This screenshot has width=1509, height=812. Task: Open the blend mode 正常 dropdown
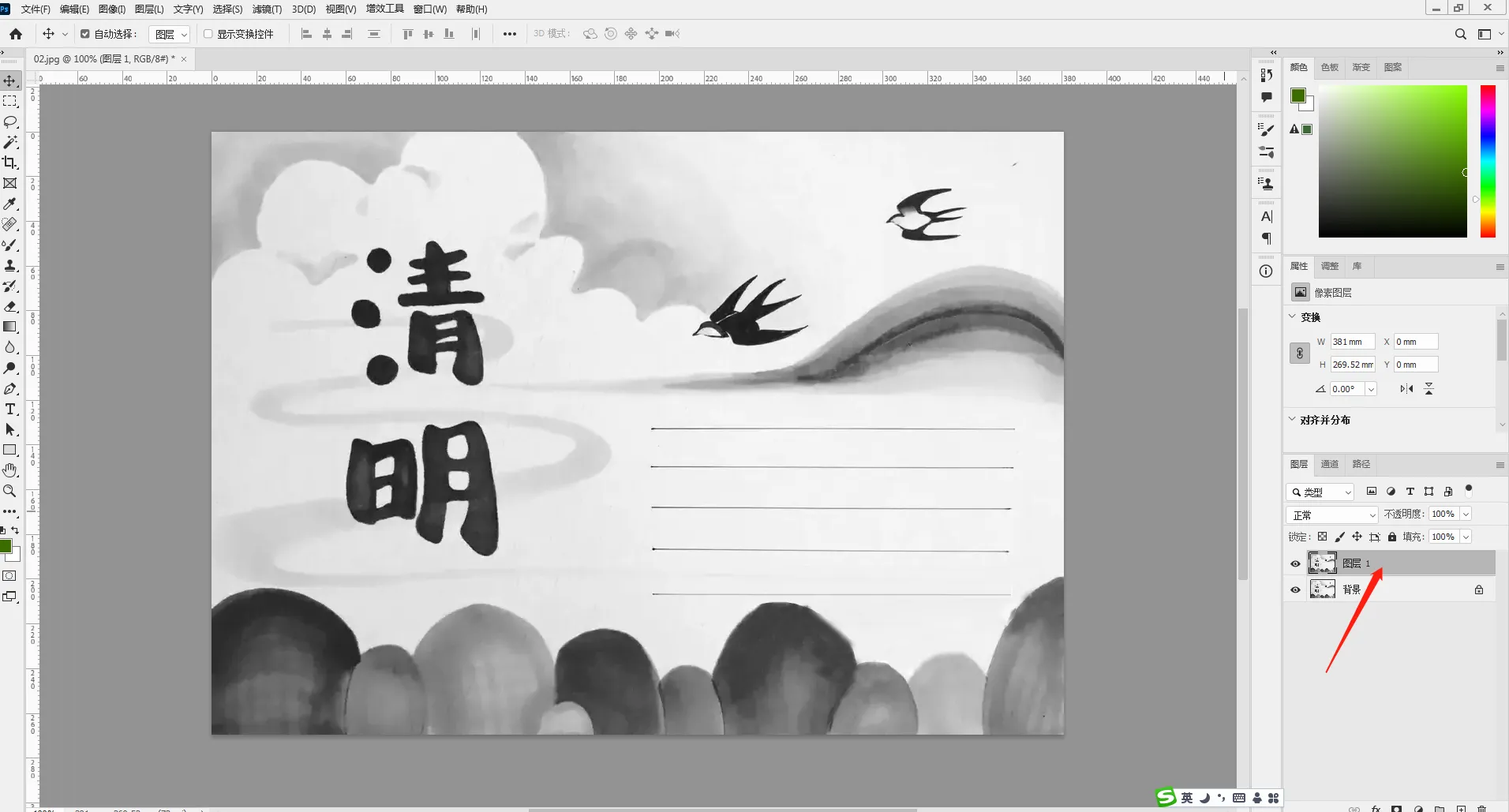1332,515
